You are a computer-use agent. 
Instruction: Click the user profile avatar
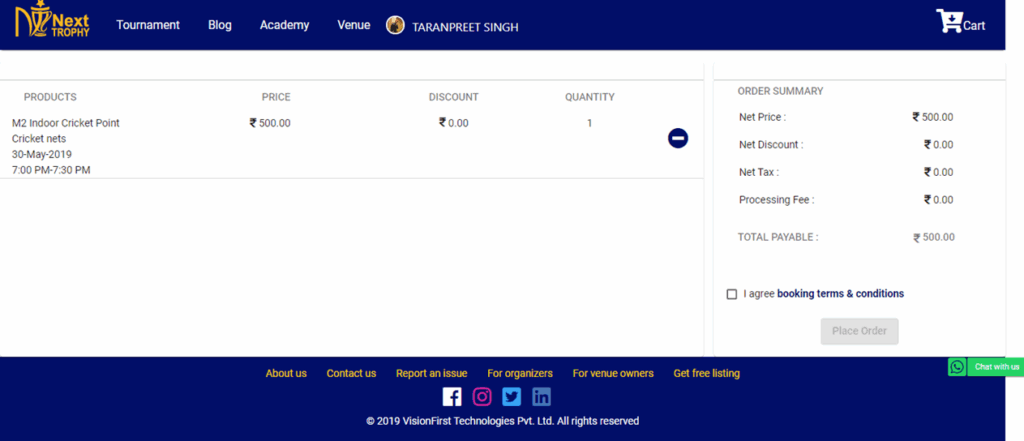pyautogui.click(x=395, y=26)
